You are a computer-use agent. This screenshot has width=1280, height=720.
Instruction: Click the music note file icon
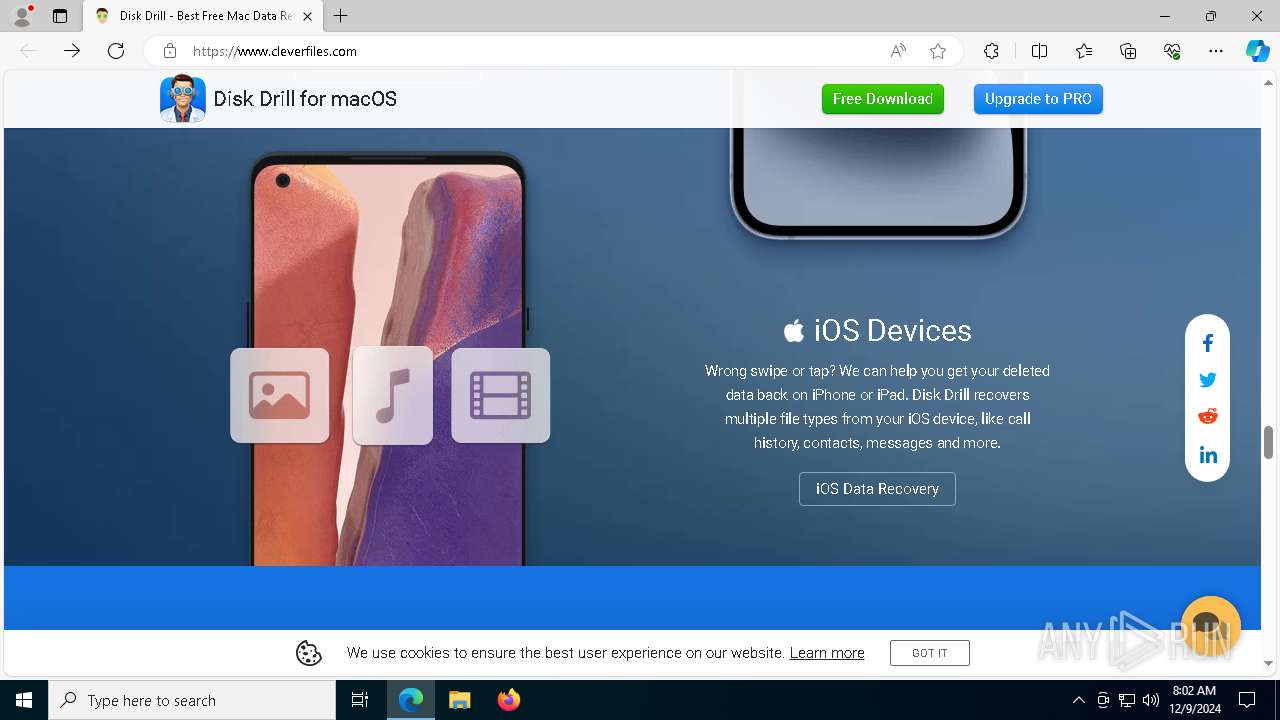393,395
